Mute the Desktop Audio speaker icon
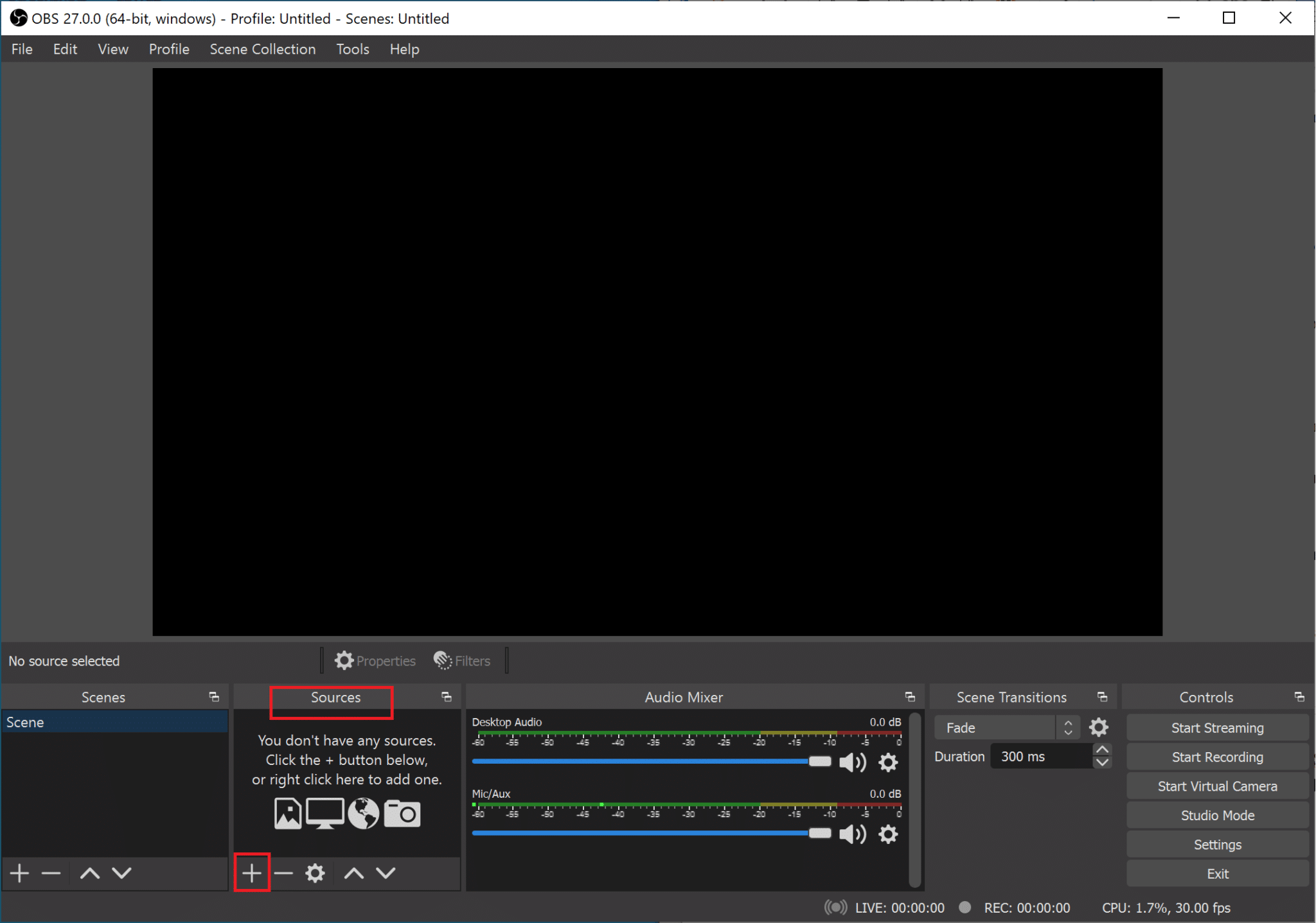The image size is (1316, 923). point(852,762)
